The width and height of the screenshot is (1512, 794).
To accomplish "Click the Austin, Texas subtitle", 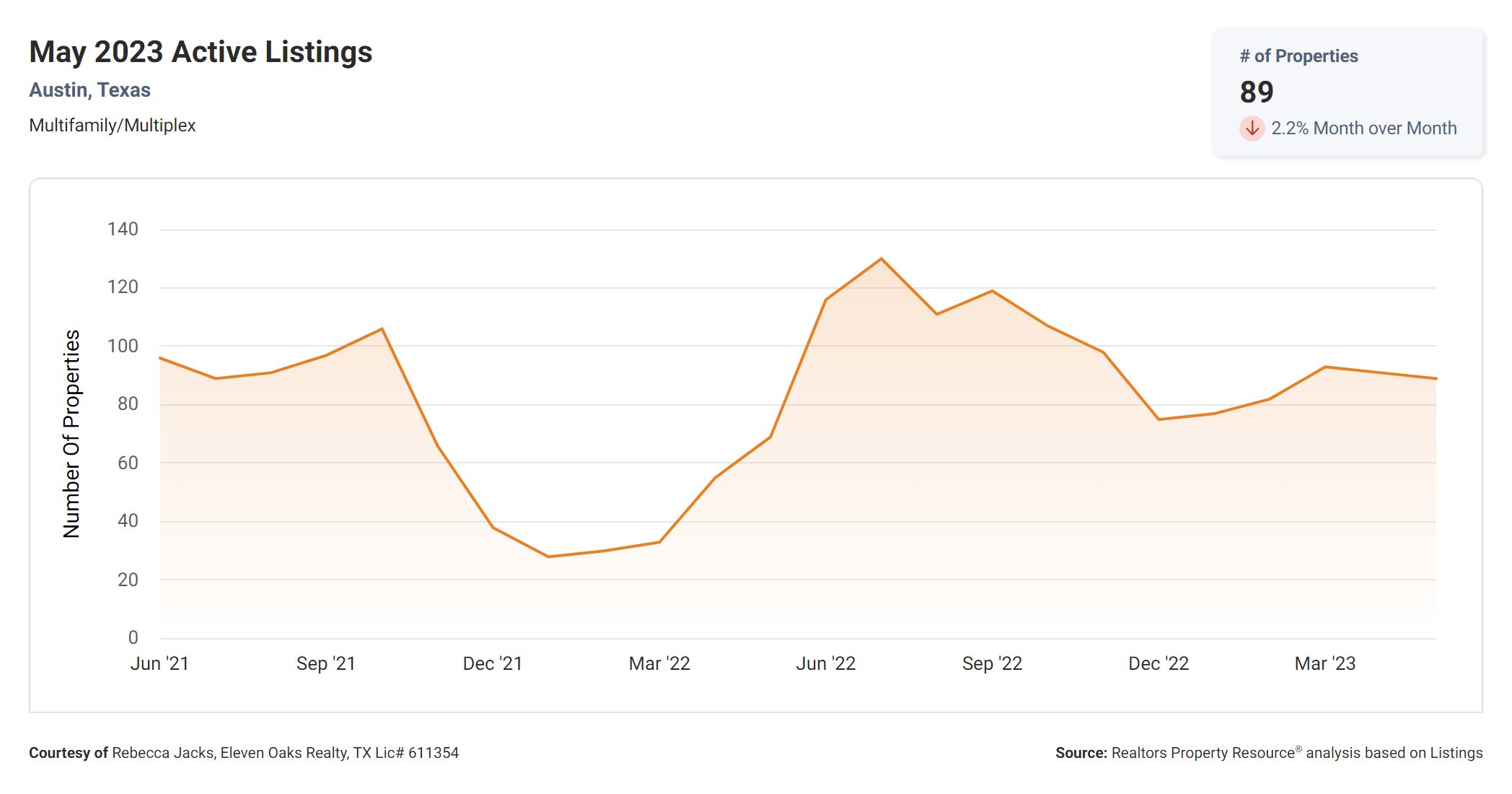I will (x=89, y=90).
